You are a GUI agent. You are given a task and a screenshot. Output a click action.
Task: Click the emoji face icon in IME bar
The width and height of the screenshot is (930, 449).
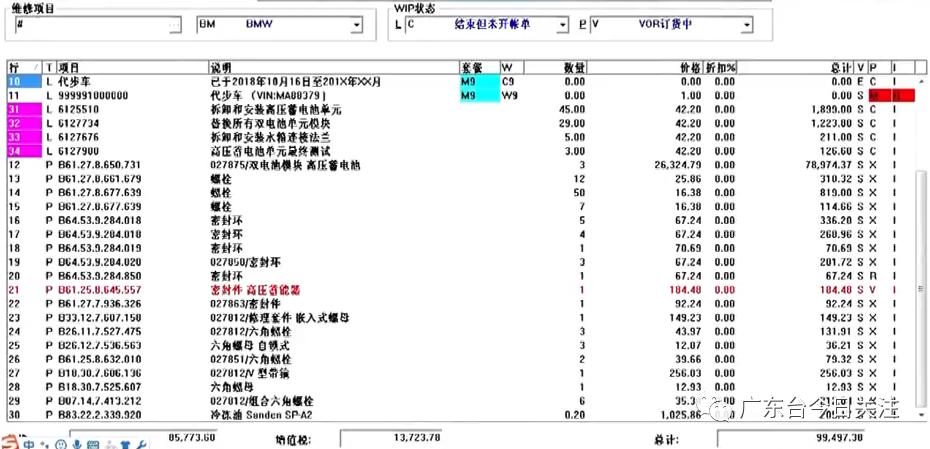coord(60,443)
